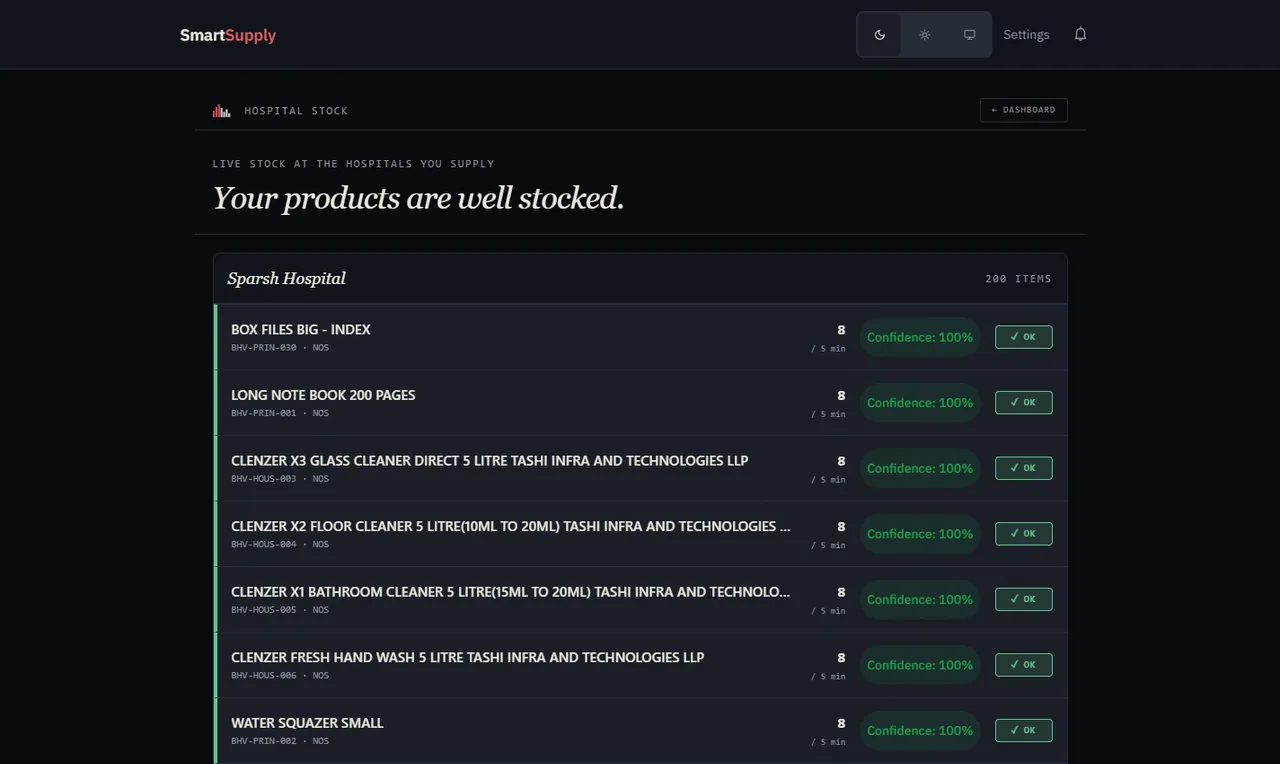The height and width of the screenshot is (764, 1280).
Task: Click OK status for WATER SQUAZER SMALL
Action: click(1023, 730)
